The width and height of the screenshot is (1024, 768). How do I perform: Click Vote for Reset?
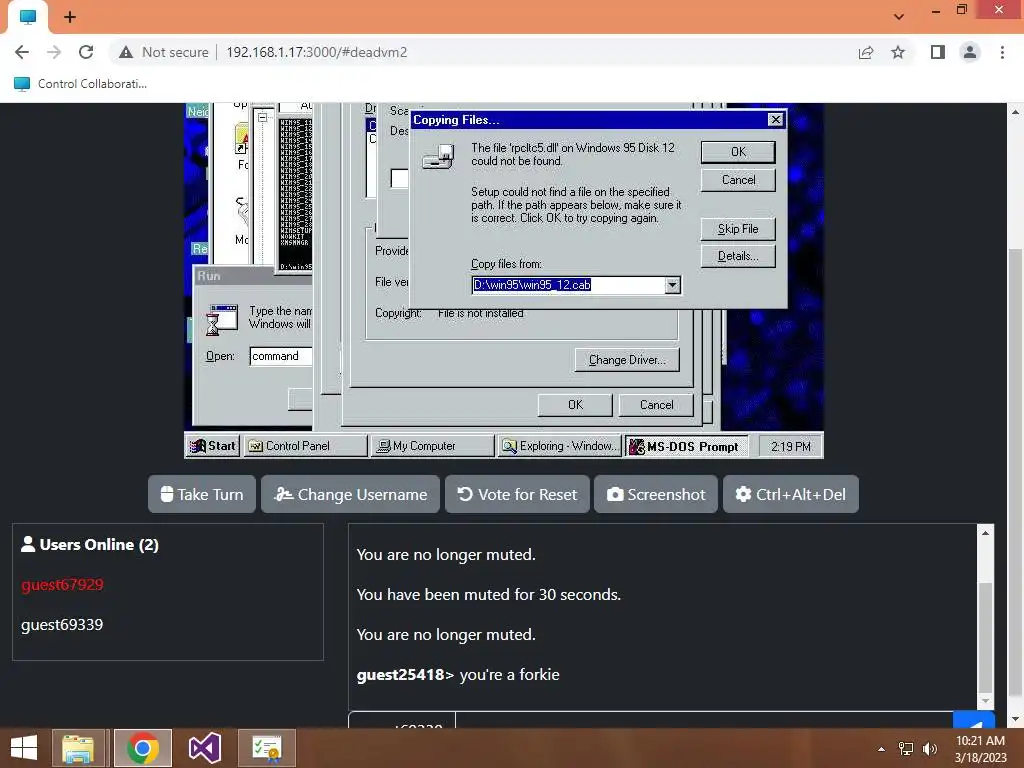tap(517, 494)
